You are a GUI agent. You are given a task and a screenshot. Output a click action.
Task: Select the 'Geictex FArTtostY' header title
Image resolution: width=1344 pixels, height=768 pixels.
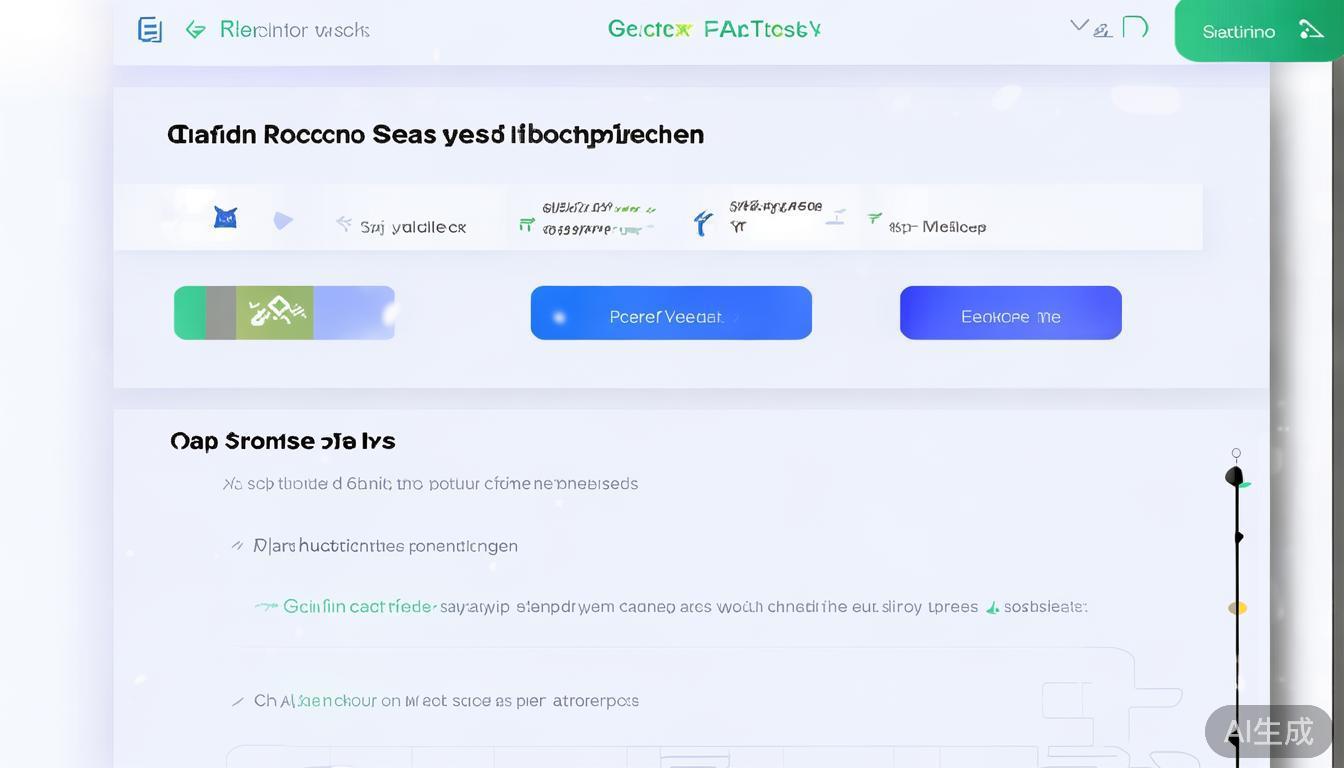(x=713, y=29)
